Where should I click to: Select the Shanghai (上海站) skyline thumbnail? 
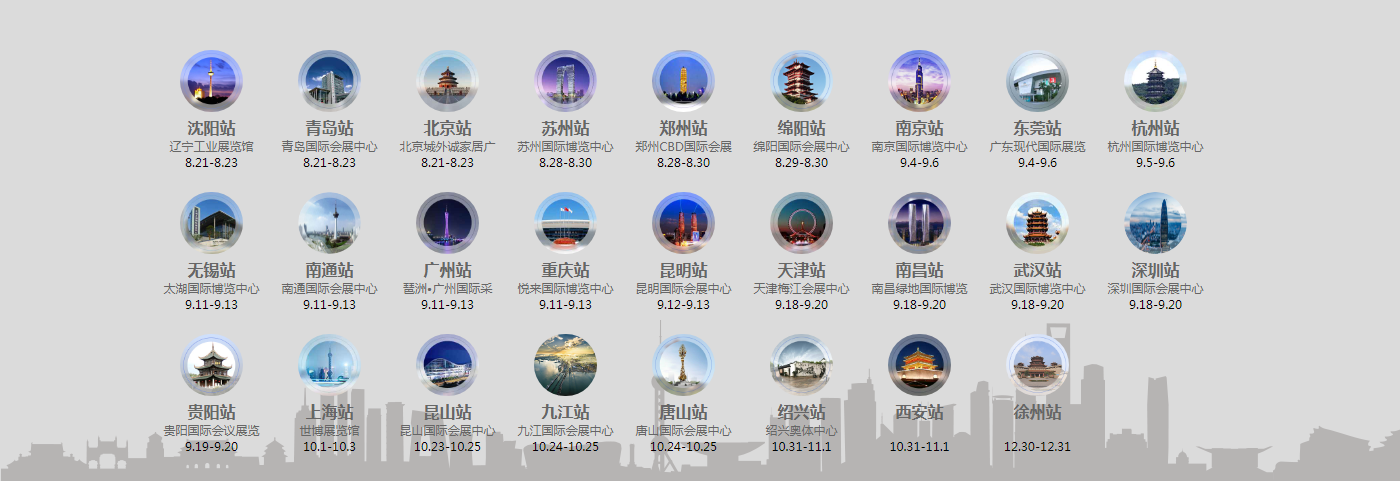[329, 365]
